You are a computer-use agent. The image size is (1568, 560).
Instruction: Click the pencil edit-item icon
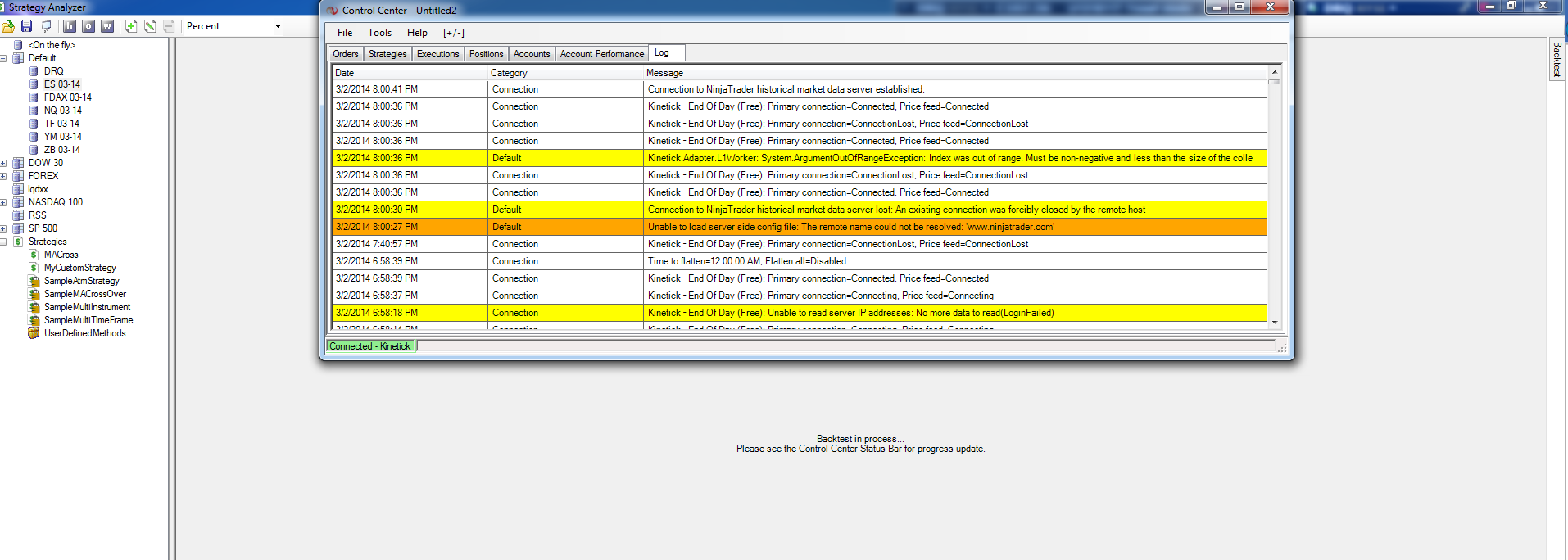pyautogui.click(x=150, y=26)
